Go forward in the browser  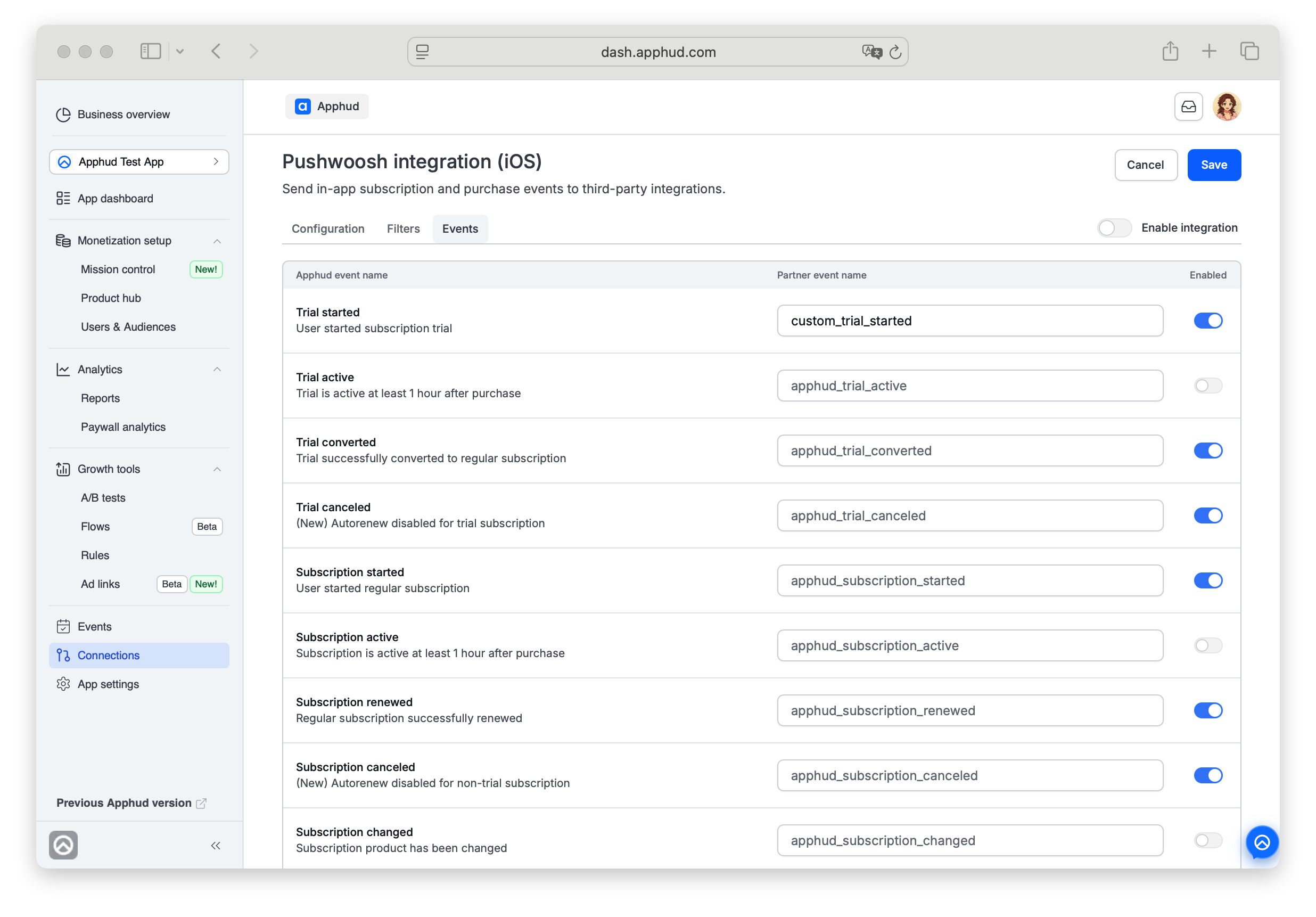click(253, 52)
